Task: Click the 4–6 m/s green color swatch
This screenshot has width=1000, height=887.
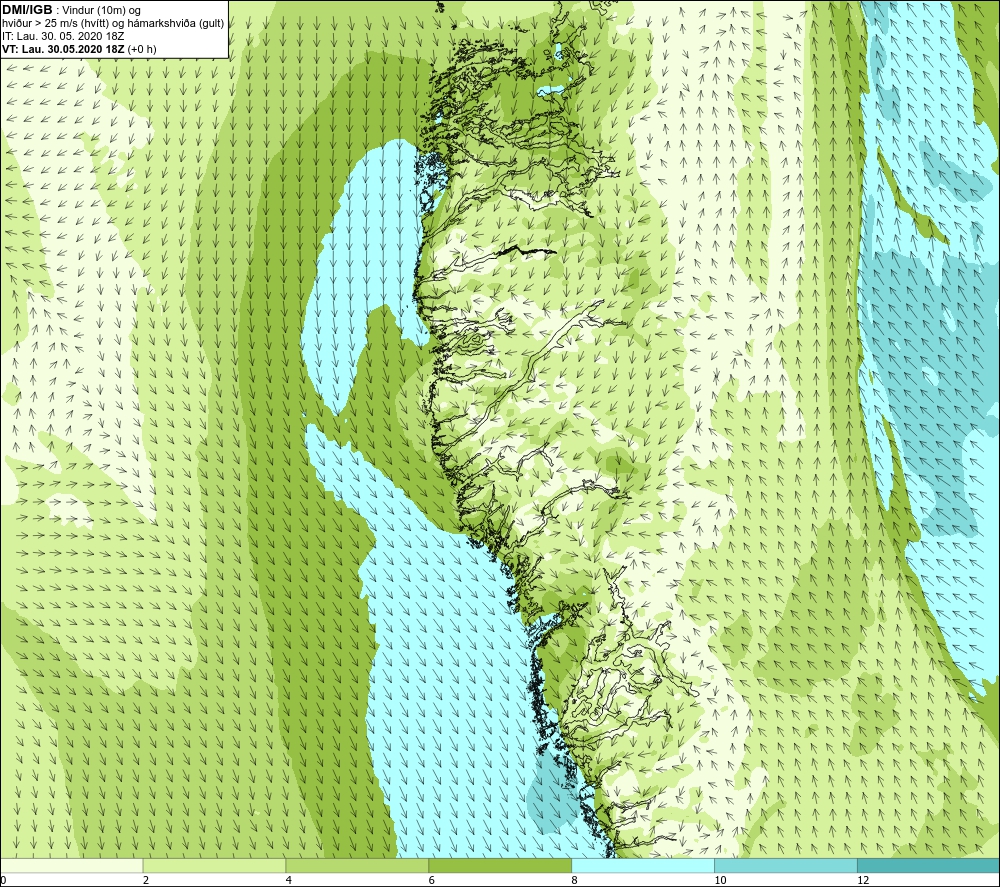Action: pos(357,865)
